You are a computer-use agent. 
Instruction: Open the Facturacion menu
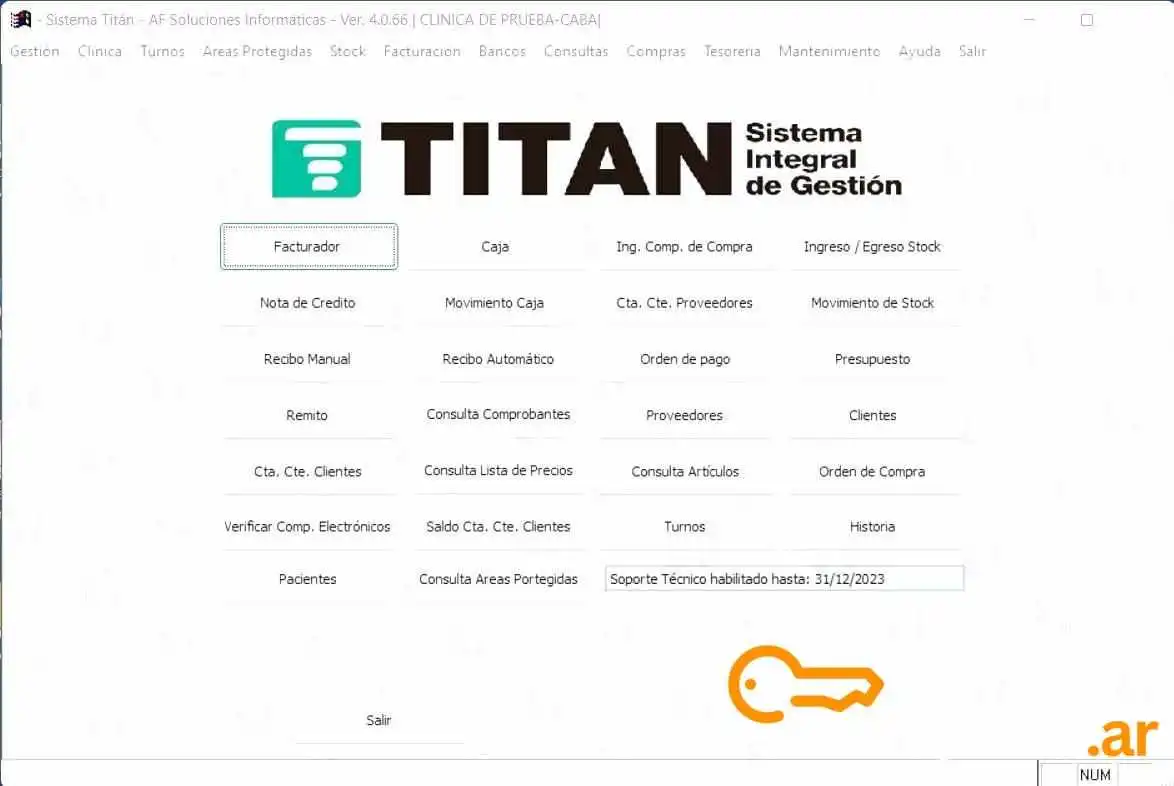pos(422,51)
